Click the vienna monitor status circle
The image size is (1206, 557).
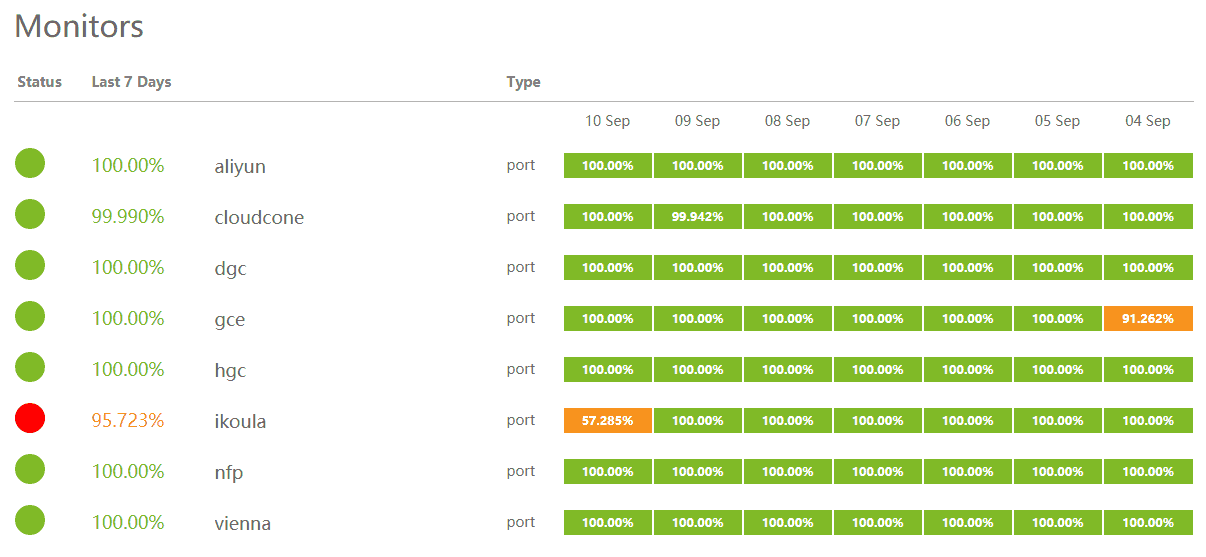[30, 519]
